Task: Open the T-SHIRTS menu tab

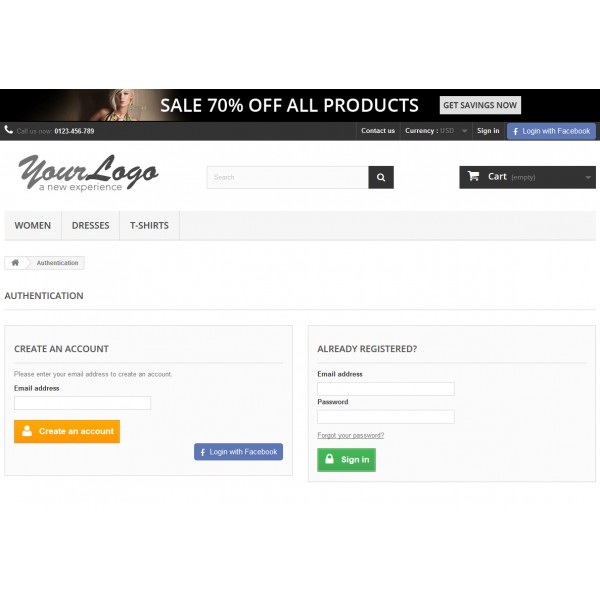Action: (149, 225)
